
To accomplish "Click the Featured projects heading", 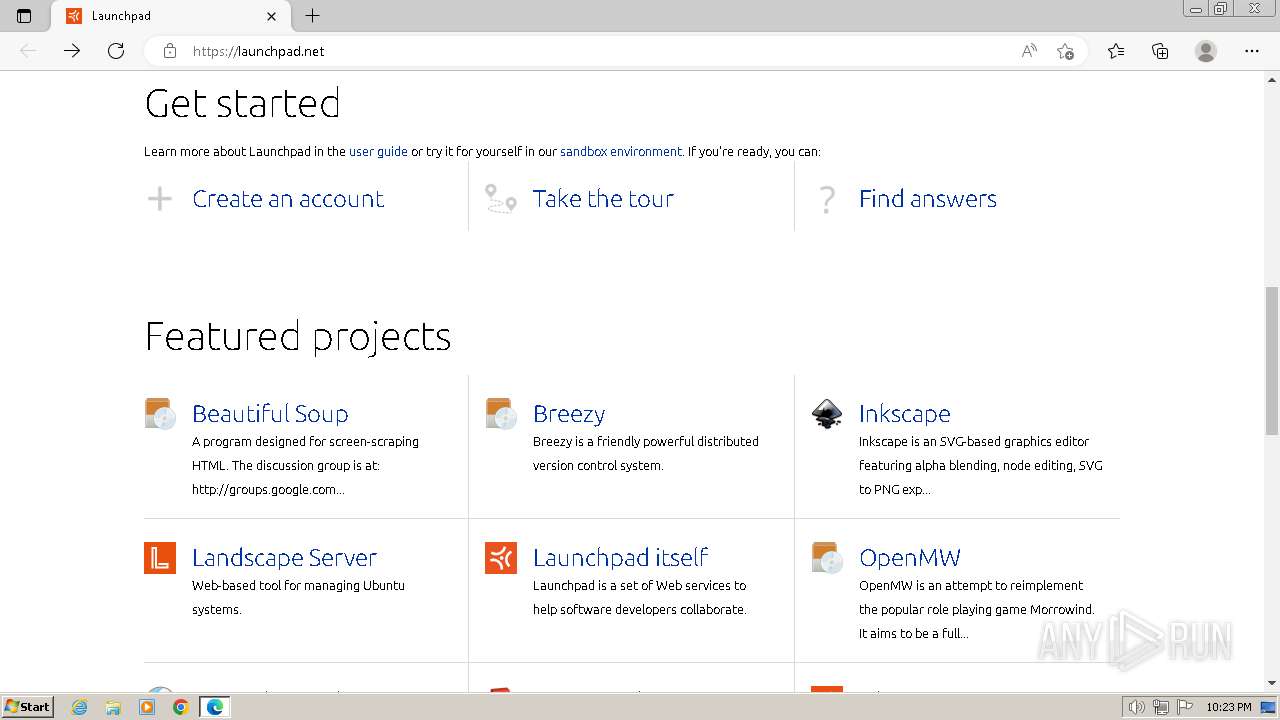I will [x=298, y=337].
